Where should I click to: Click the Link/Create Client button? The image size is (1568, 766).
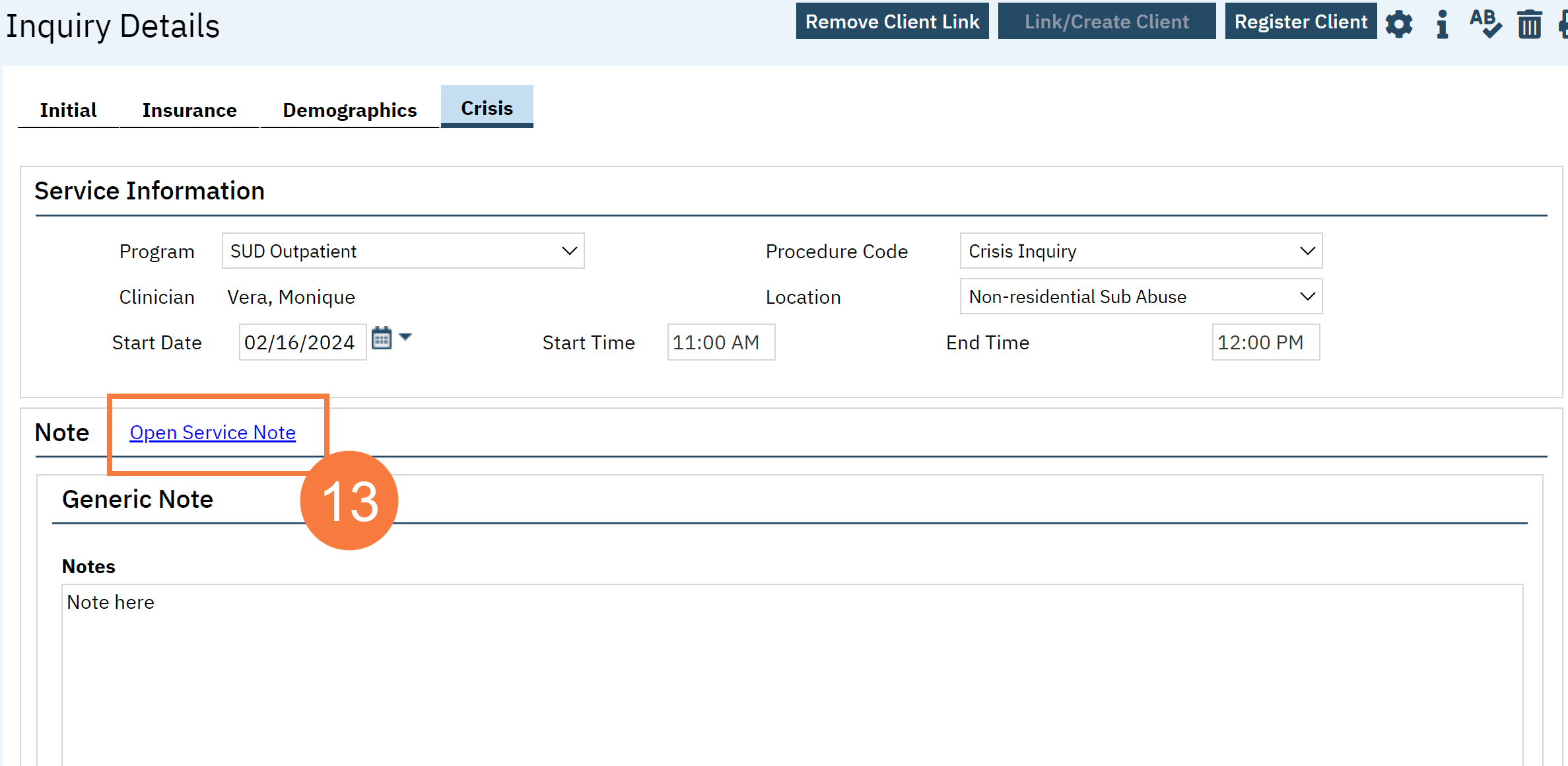click(1107, 21)
